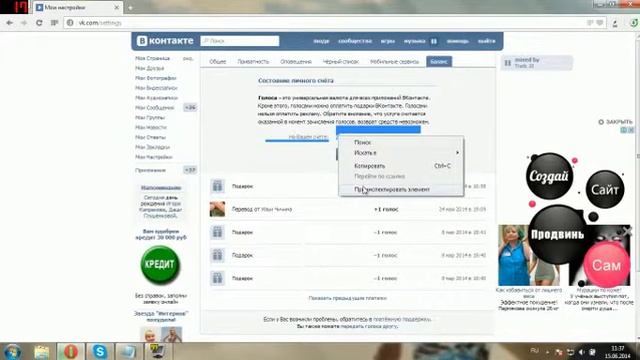Click the volume icon in system tray
This screenshot has height=360, width=640.
tap(581, 352)
